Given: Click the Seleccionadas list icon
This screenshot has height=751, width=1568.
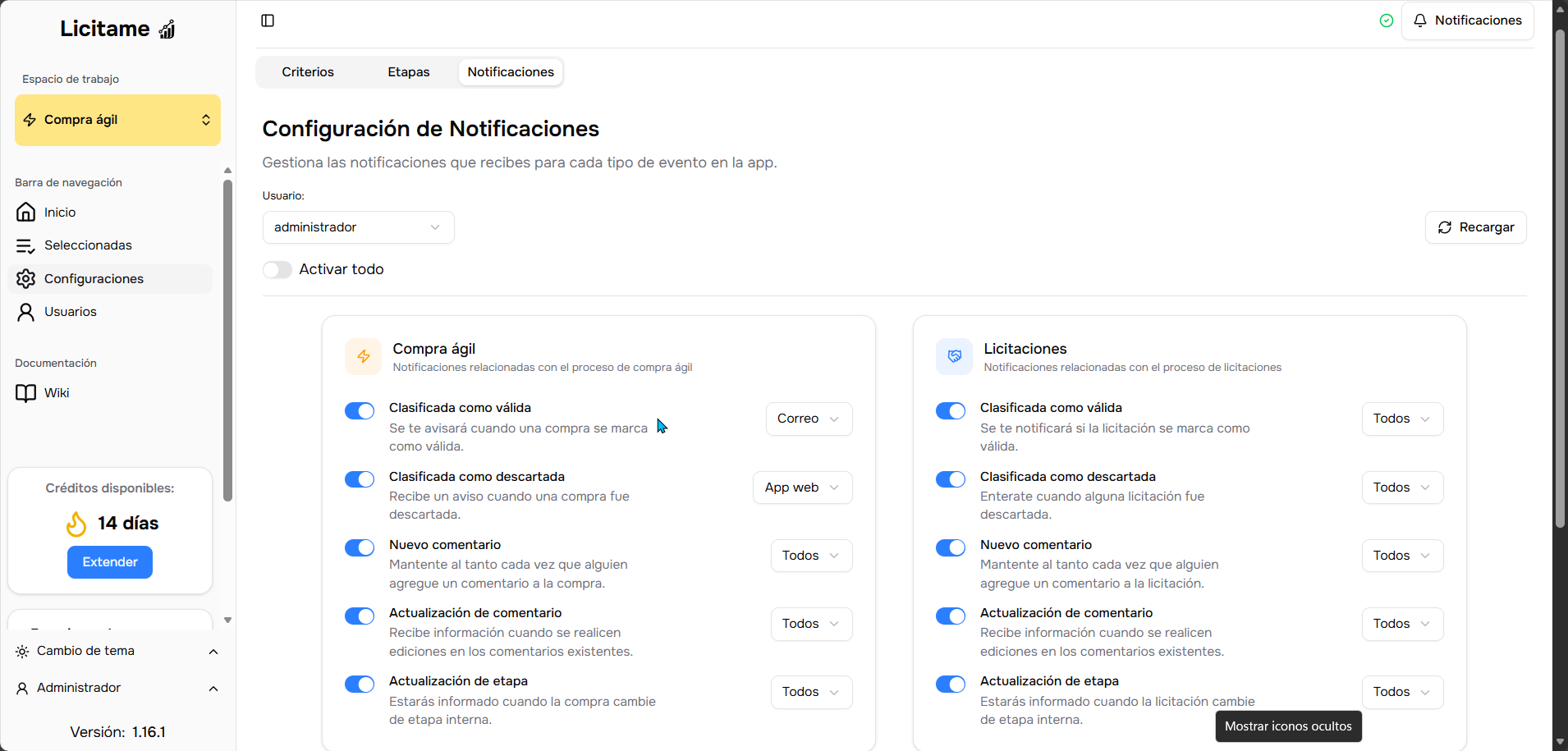Looking at the screenshot, I should tap(26, 245).
